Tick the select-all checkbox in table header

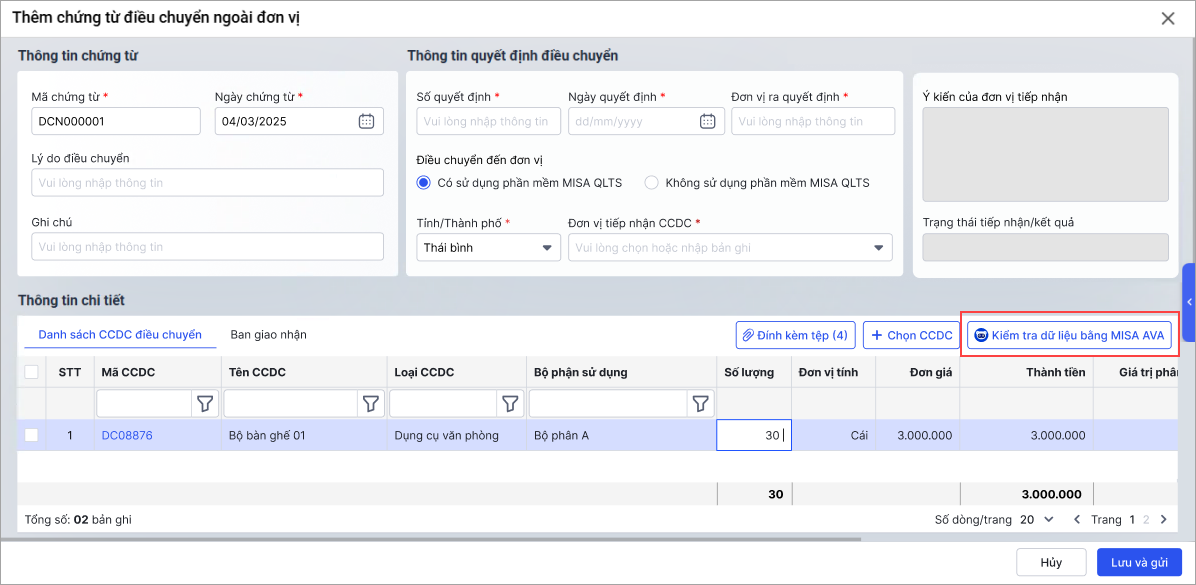(x=32, y=372)
